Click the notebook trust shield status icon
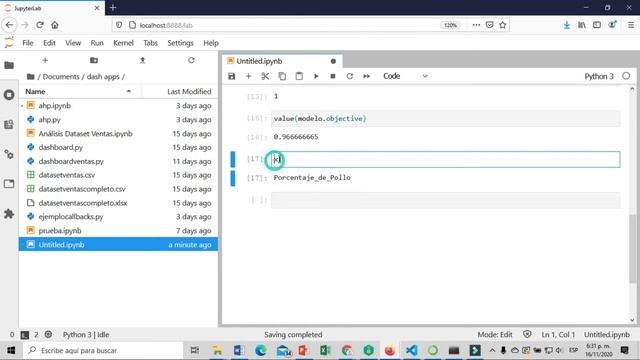Image resolution: width=640 pixels, height=360 pixels. (x=527, y=335)
